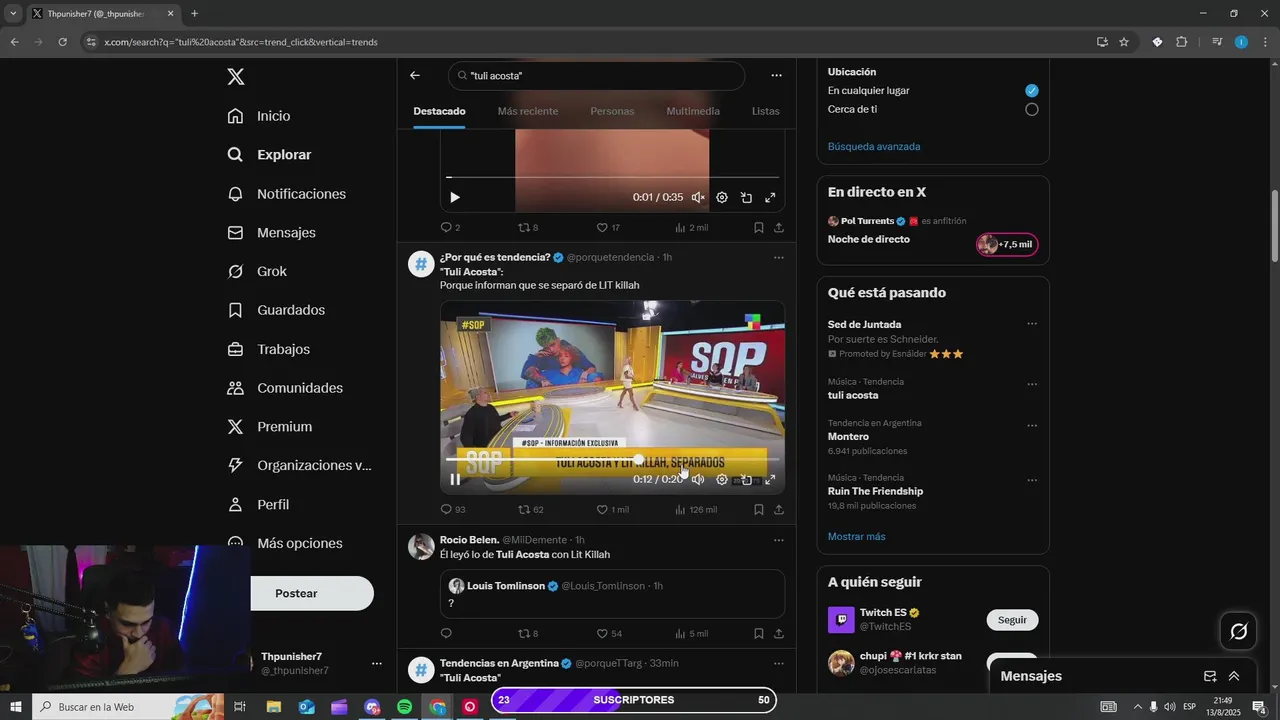1280x720 pixels.
Task: Pause the SQP video
Action: 455,479
